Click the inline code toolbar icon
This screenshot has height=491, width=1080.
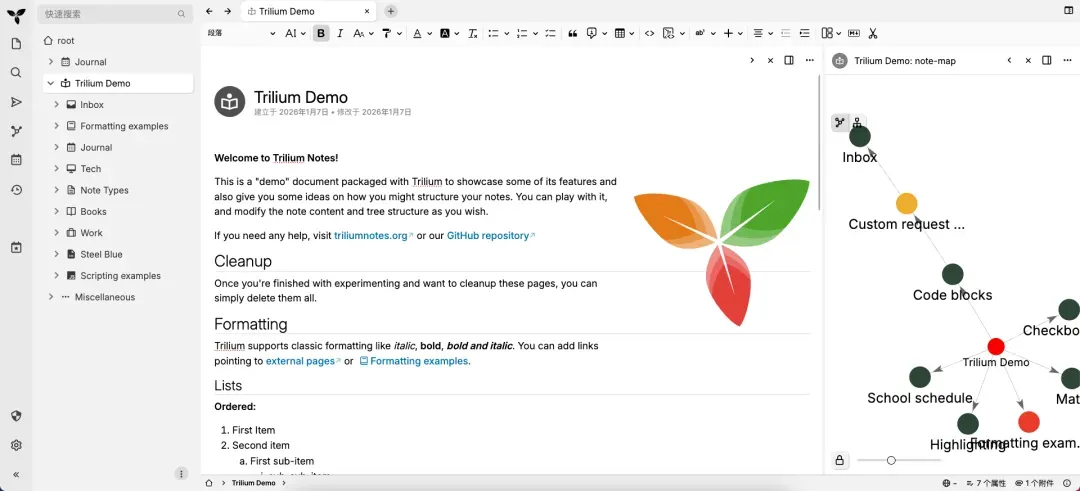(649, 33)
